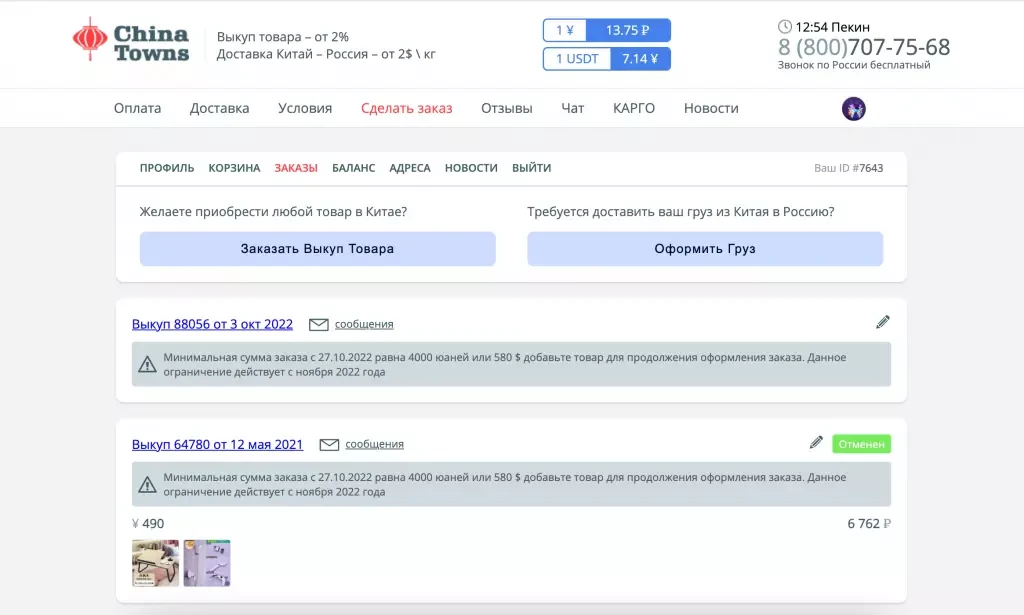This screenshot has width=1024, height=615.
Task: Edit order 88056 with the pencil icon
Action: click(x=883, y=322)
